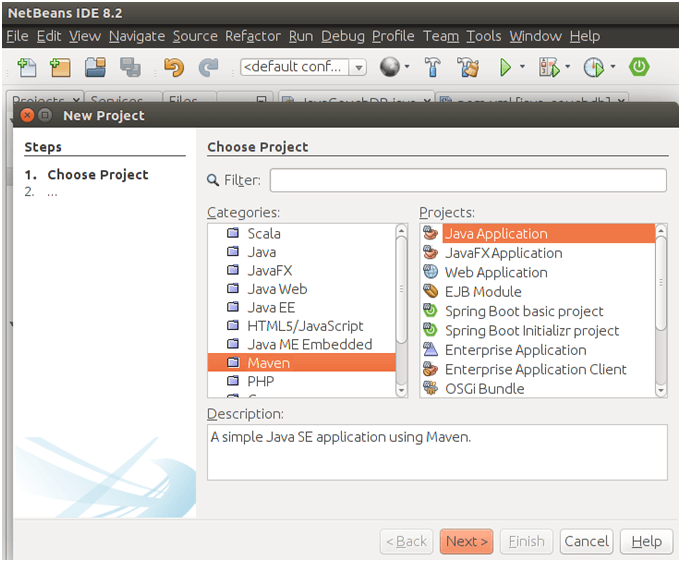This screenshot has width=681, height=562.
Task: Click the Debug Project icon
Action: (549, 67)
